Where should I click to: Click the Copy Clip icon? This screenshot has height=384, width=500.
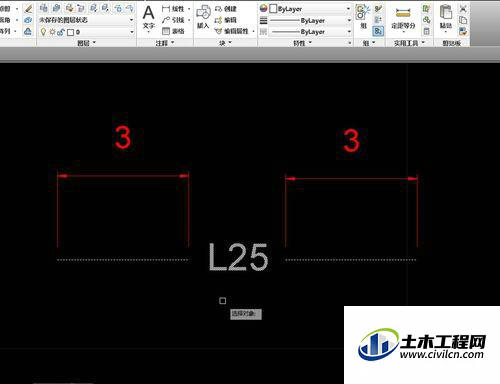click(463, 20)
